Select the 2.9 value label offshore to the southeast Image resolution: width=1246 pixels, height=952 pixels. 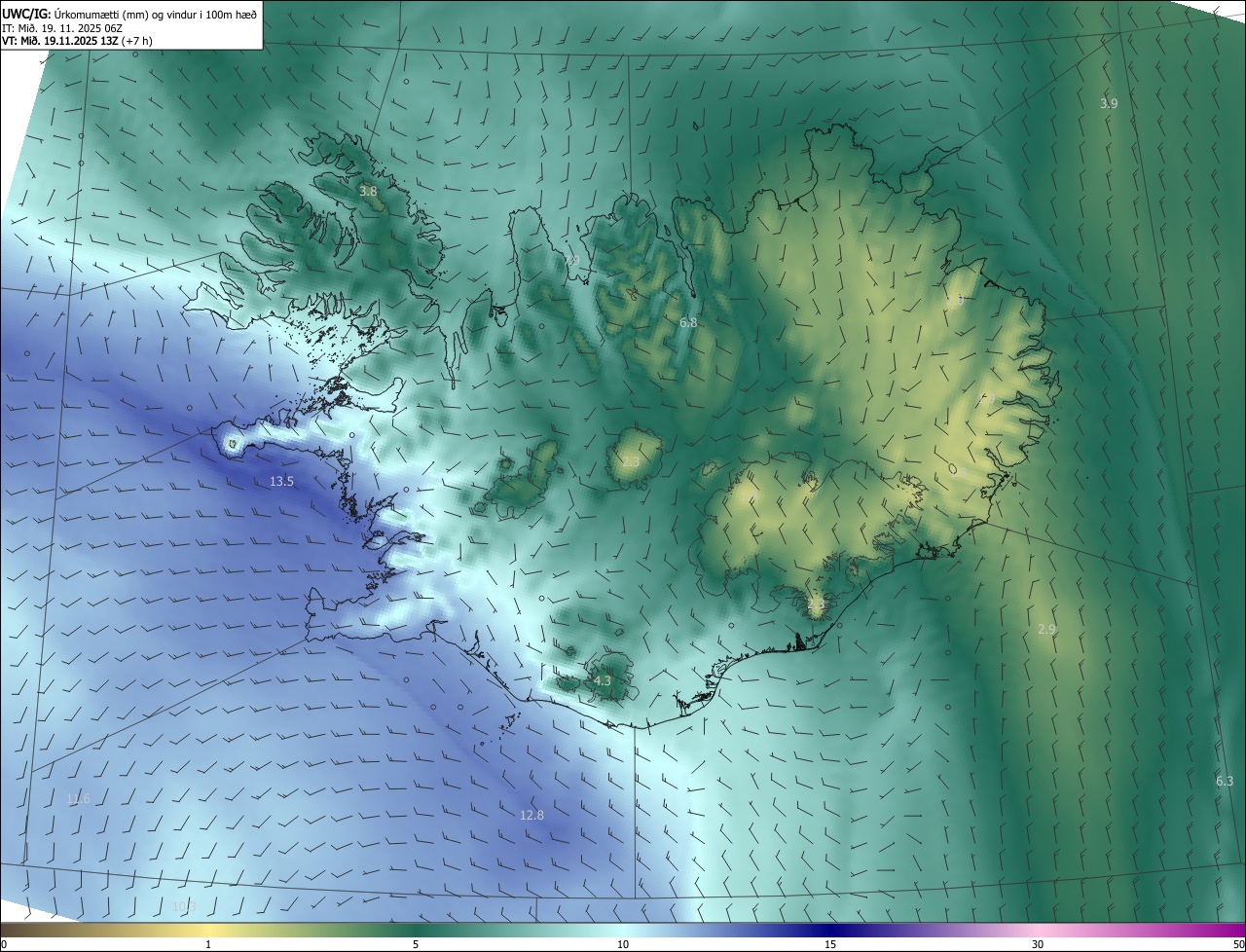click(x=1046, y=630)
